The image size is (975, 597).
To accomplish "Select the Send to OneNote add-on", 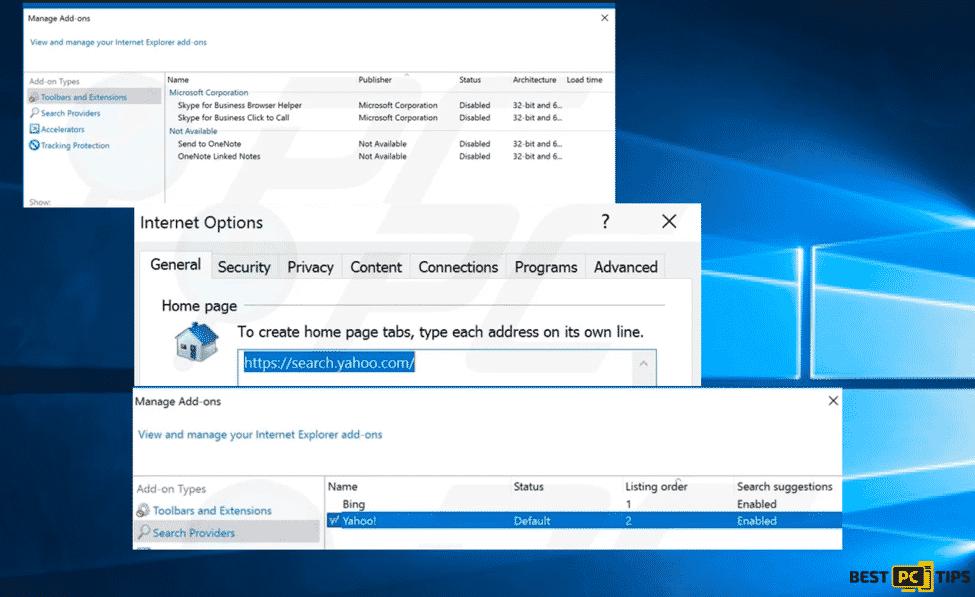I will click(x=209, y=144).
